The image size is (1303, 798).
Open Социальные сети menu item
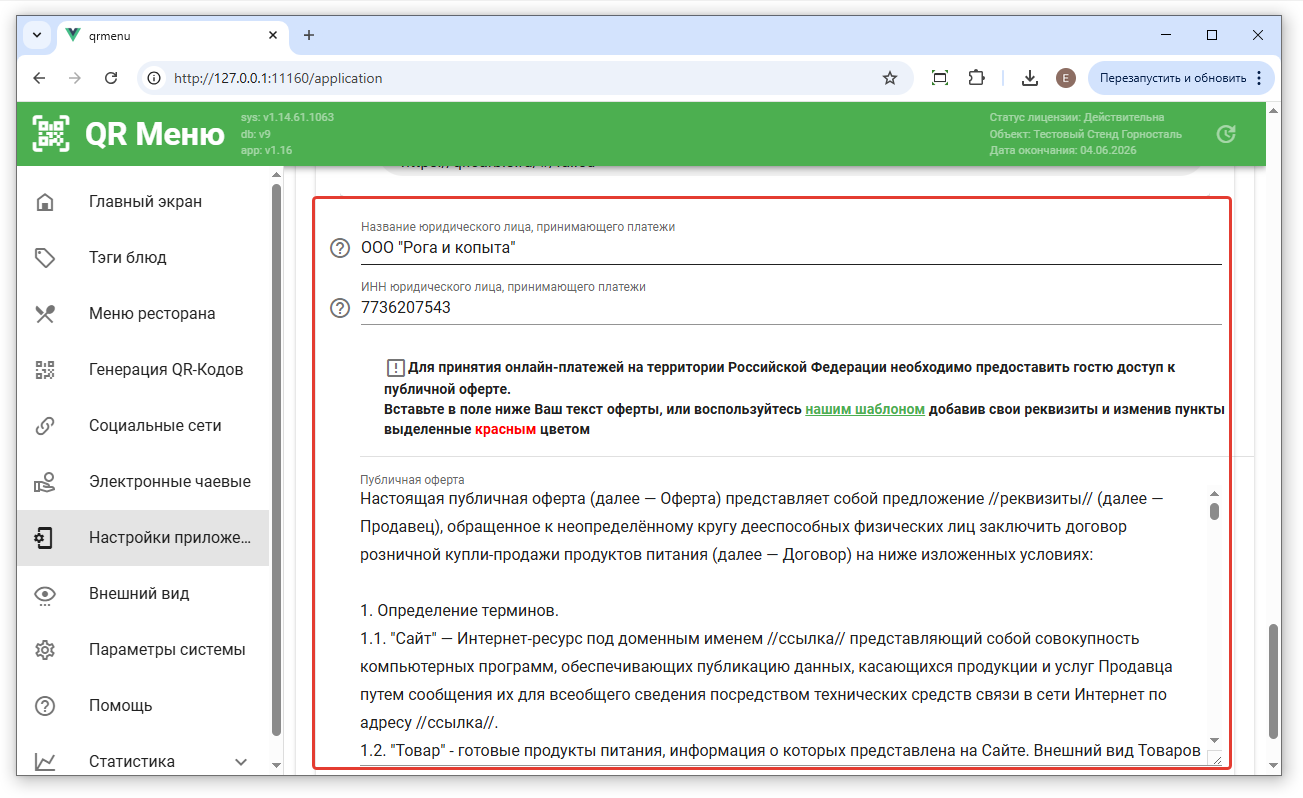[x=143, y=426]
